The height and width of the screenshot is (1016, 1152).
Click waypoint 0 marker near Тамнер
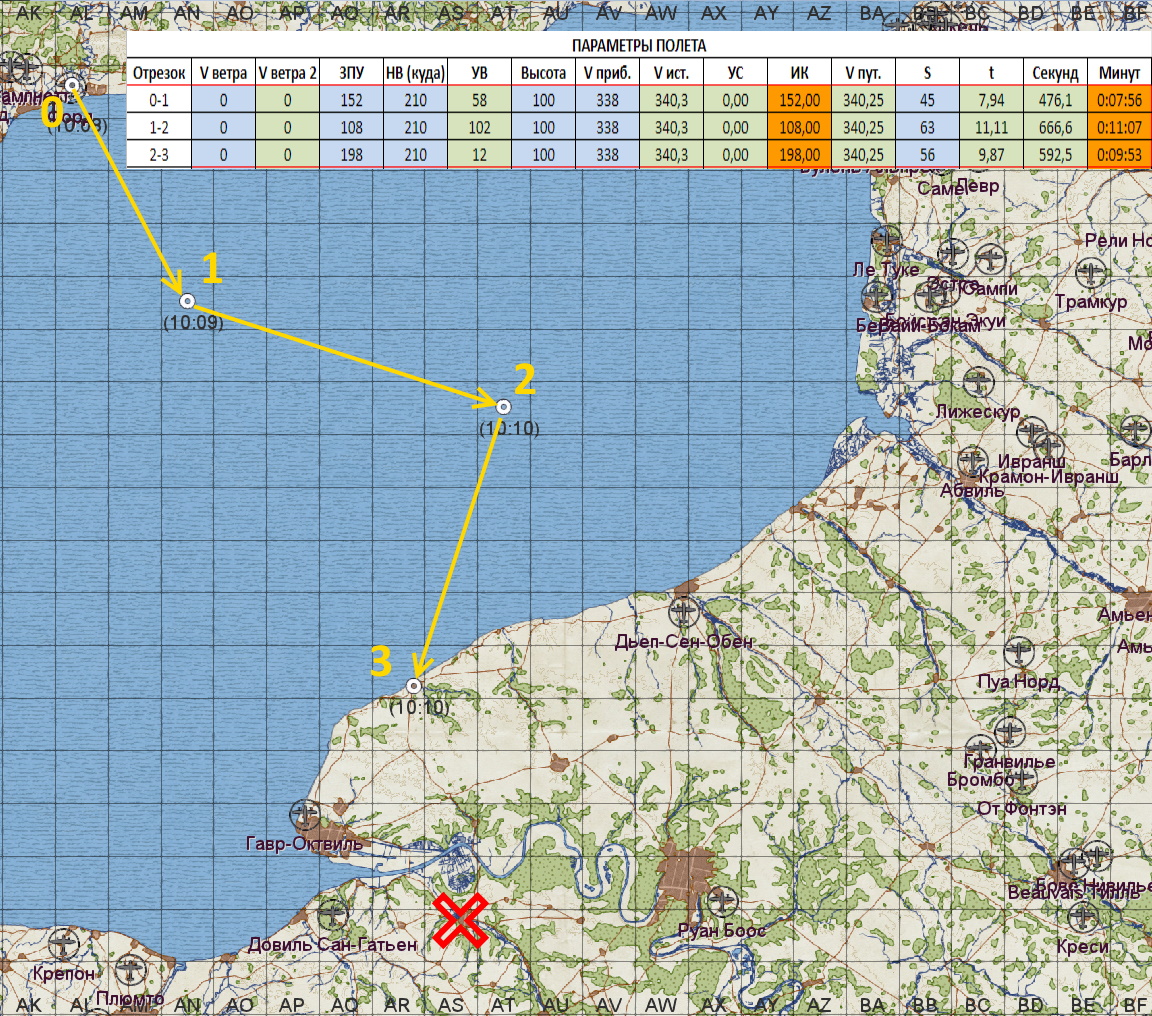pos(72,85)
